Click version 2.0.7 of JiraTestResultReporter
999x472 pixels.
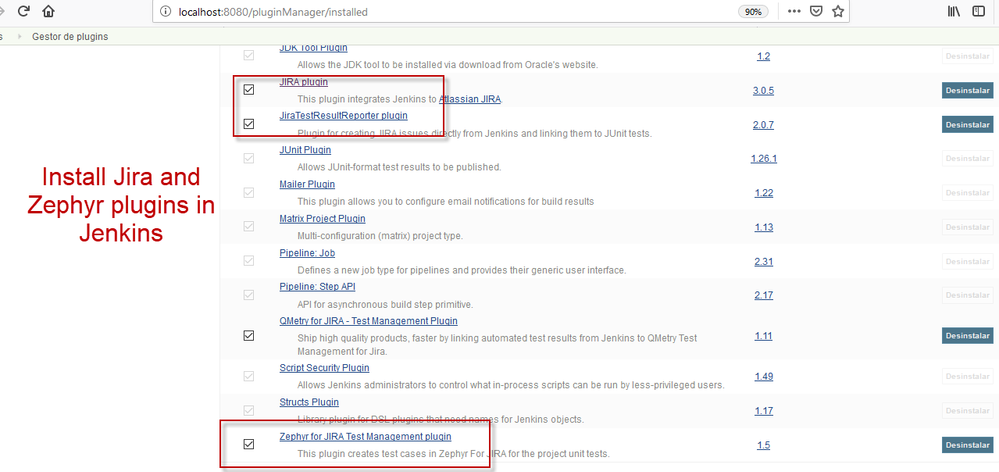763,125
